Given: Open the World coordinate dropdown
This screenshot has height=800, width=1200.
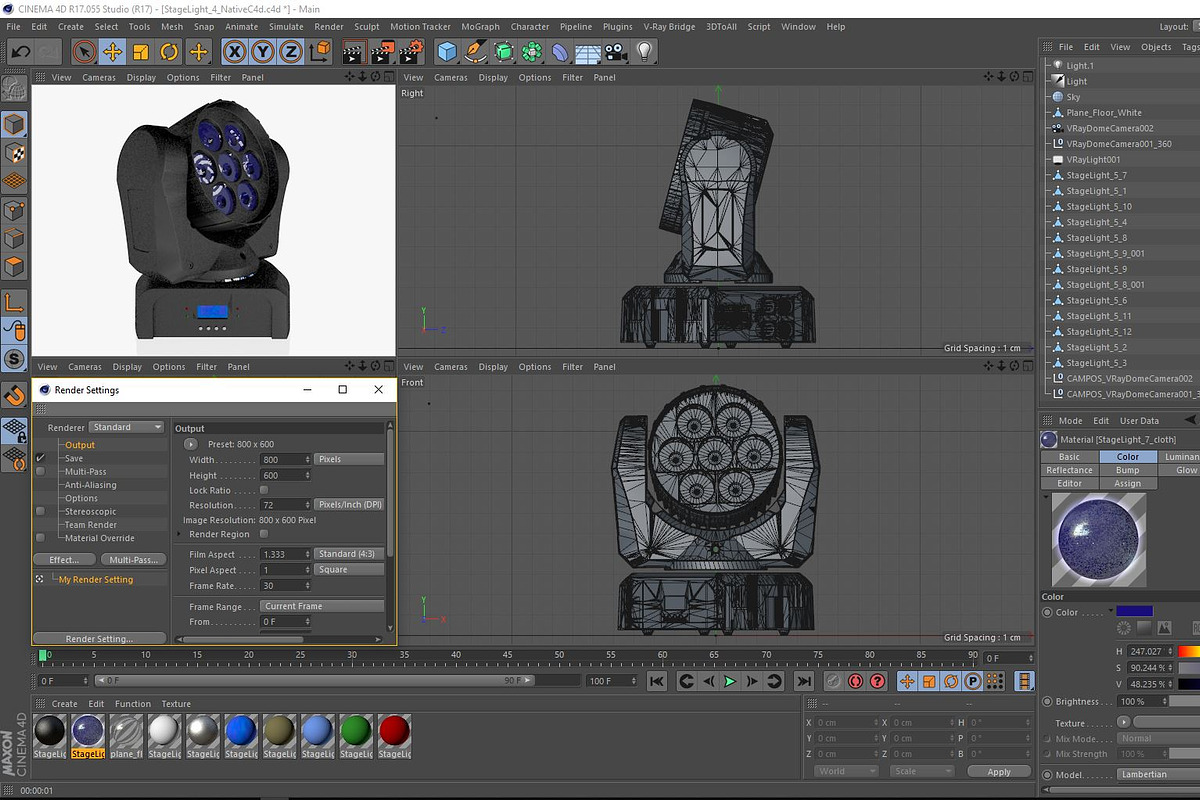Looking at the screenshot, I should (845, 771).
